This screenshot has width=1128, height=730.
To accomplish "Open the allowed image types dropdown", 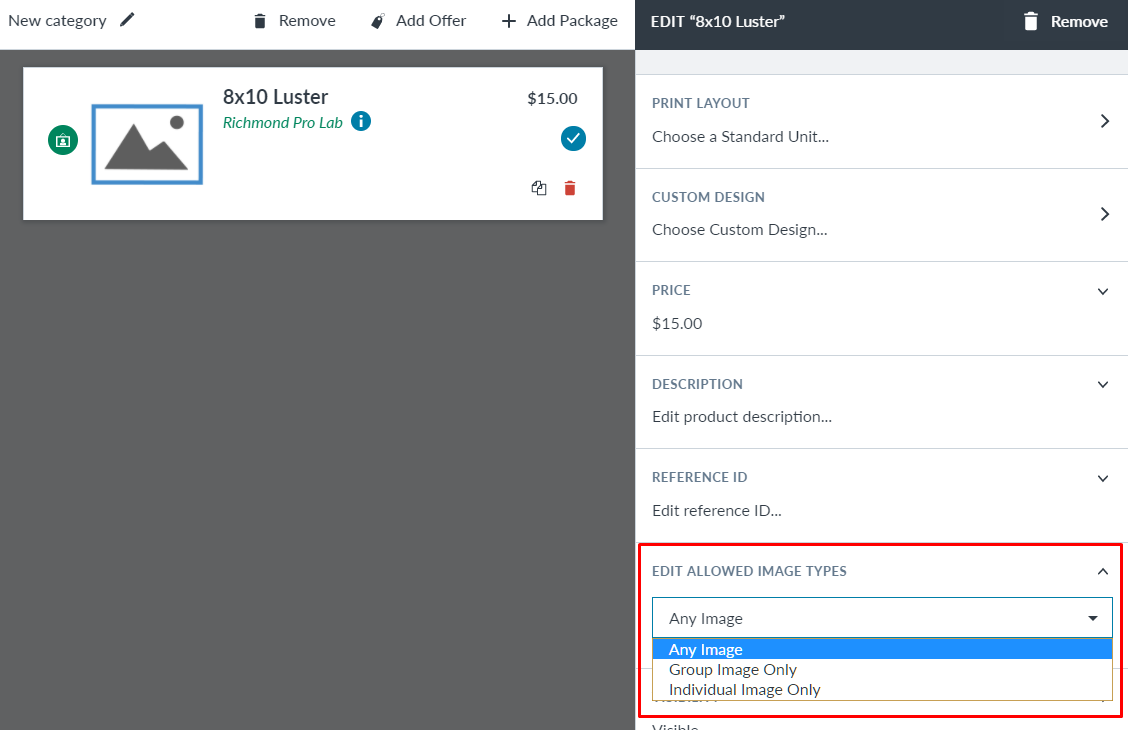I will pos(1092,617).
